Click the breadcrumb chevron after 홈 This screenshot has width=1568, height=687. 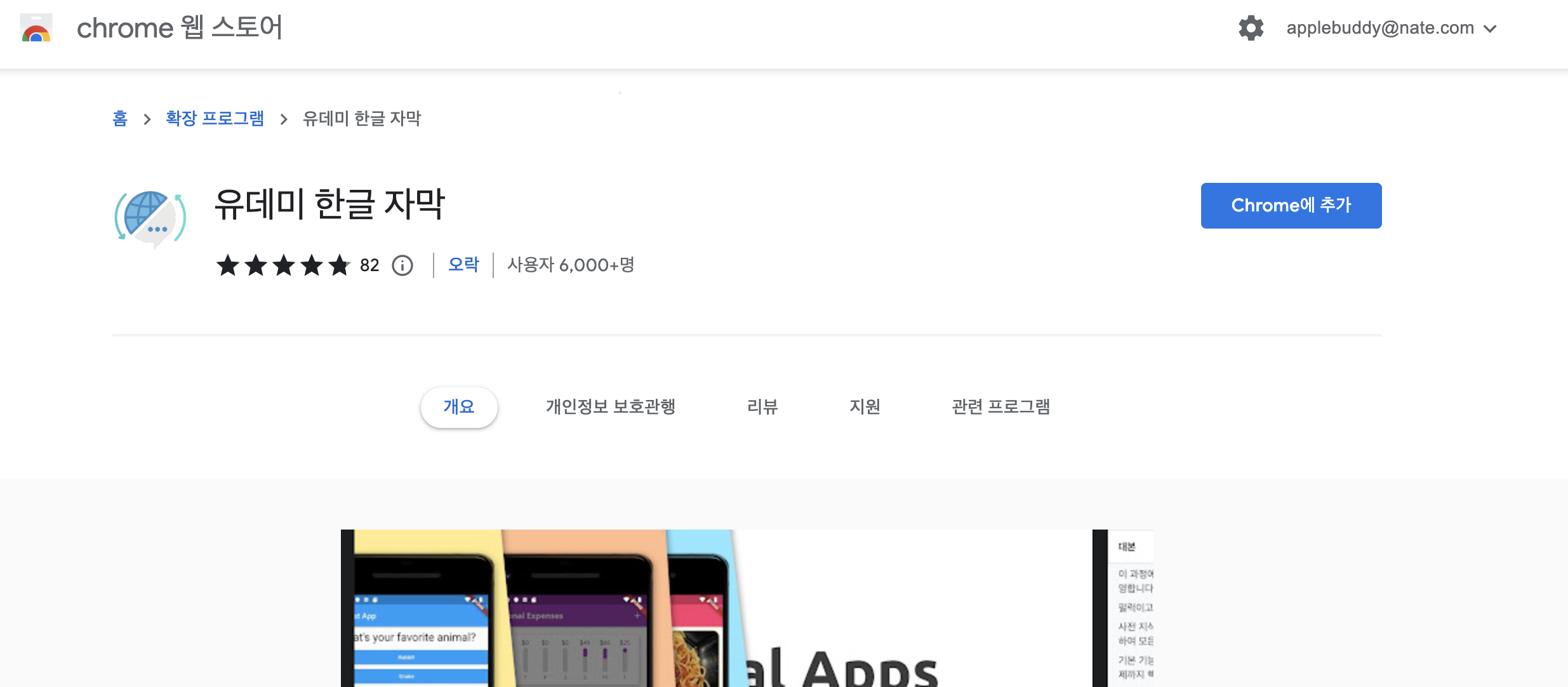coord(147,119)
